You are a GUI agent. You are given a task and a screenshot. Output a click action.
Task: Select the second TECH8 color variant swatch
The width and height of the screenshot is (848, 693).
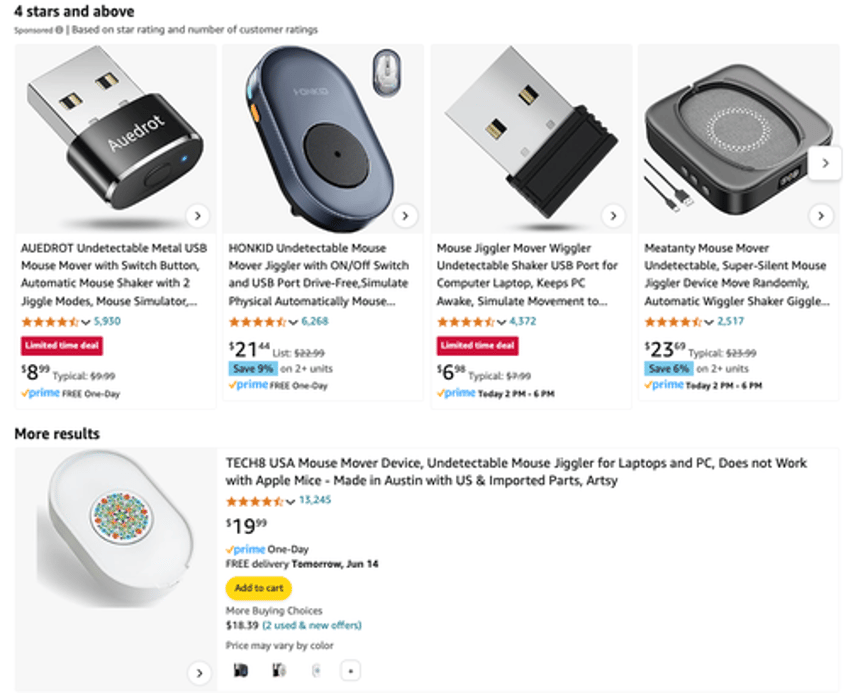click(x=279, y=671)
